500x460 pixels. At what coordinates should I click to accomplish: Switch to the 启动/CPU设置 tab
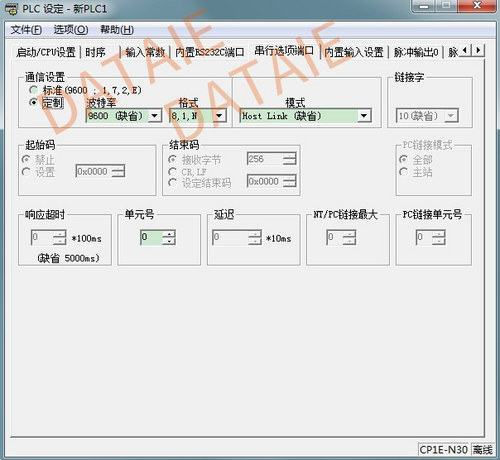pos(46,52)
